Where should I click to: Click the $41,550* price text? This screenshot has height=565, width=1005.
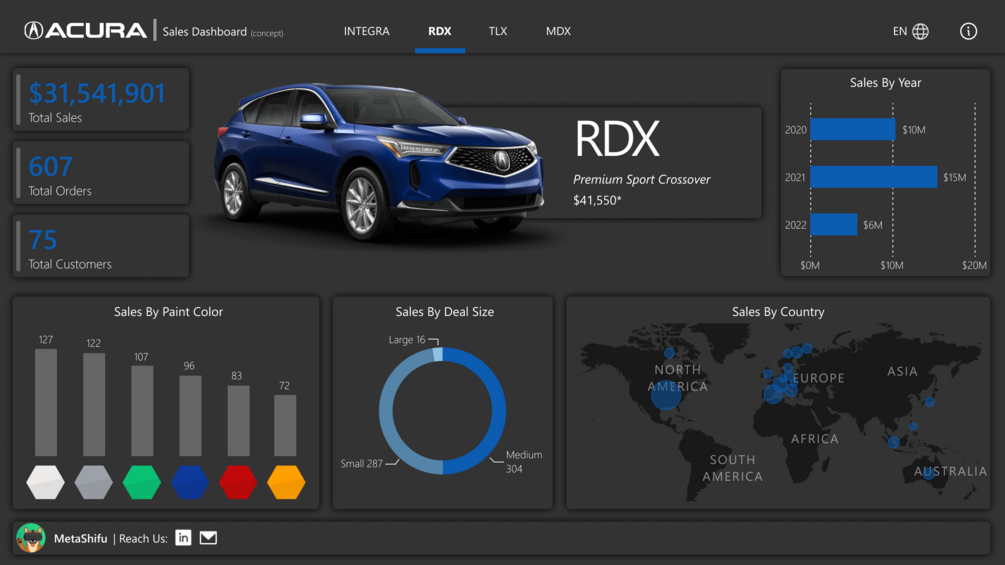point(597,201)
